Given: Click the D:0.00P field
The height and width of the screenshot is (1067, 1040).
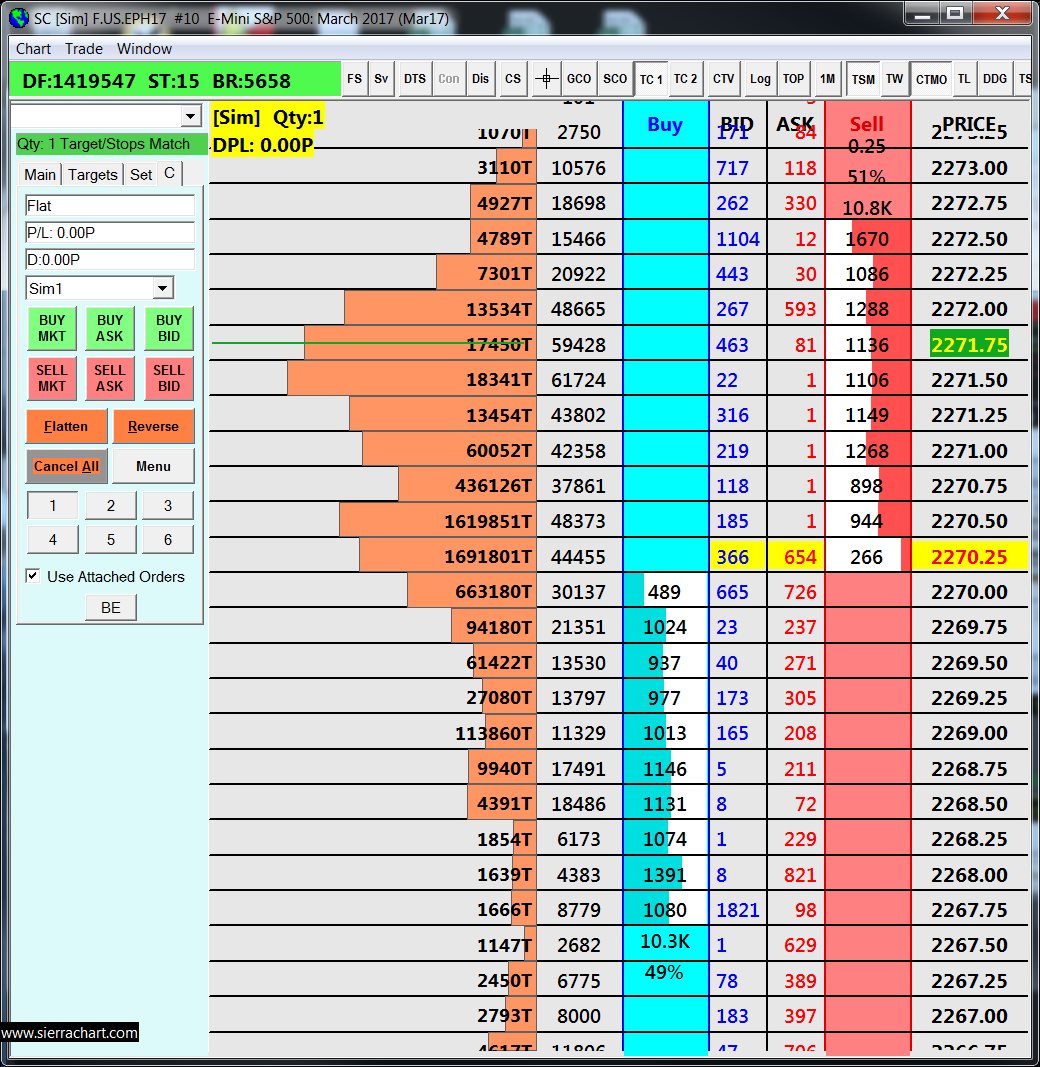Looking at the screenshot, I should (110, 260).
